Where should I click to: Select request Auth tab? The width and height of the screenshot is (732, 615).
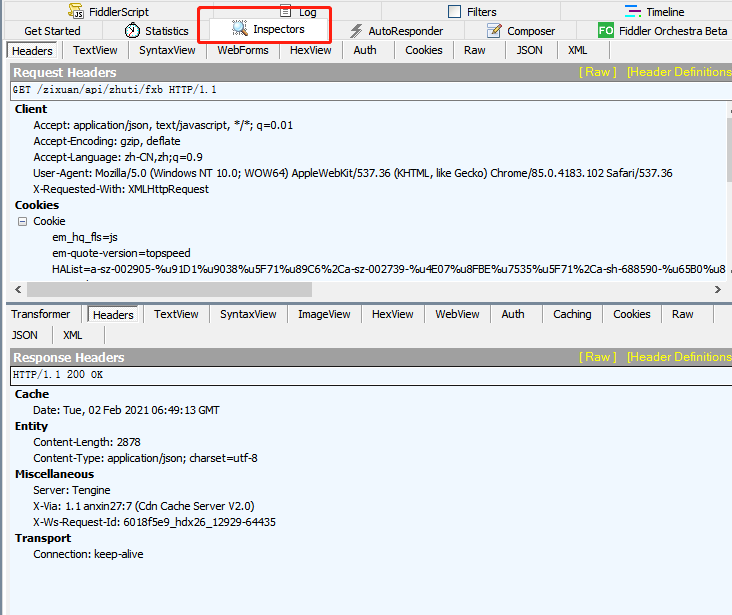(x=365, y=50)
